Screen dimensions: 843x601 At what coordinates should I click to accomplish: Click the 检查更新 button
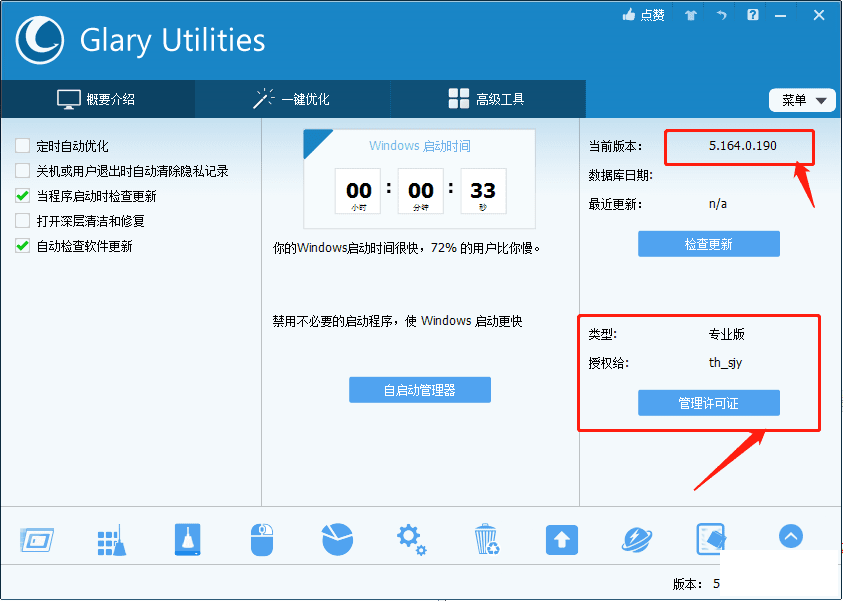click(x=709, y=244)
